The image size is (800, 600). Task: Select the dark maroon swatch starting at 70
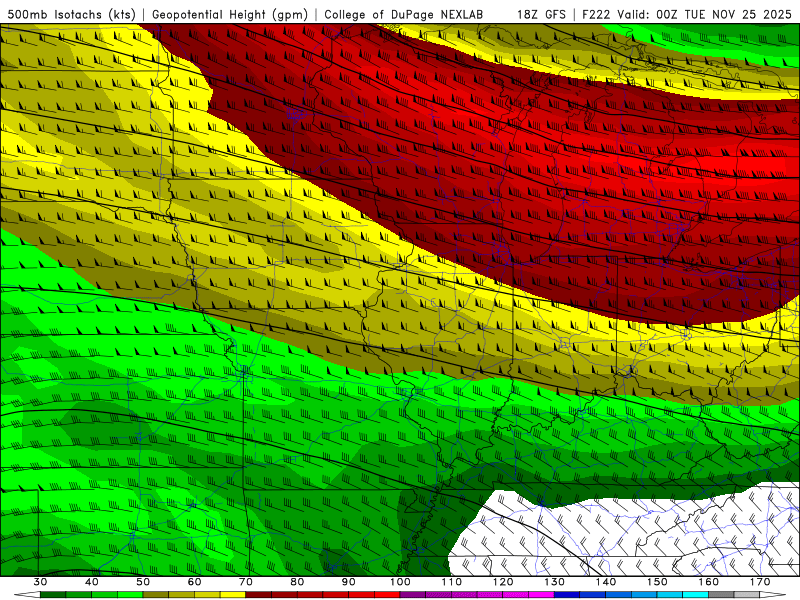pyautogui.click(x=259, y=595)
